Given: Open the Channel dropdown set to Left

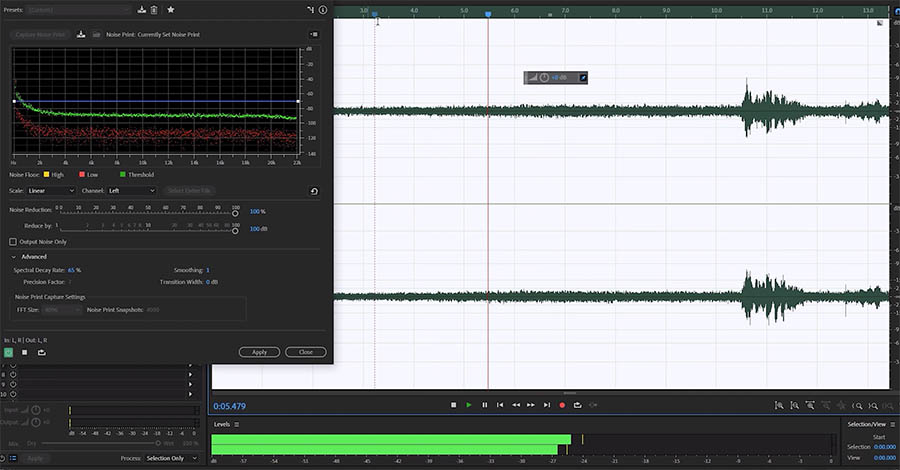Looking at the screenshot, I should pos(132,191).
